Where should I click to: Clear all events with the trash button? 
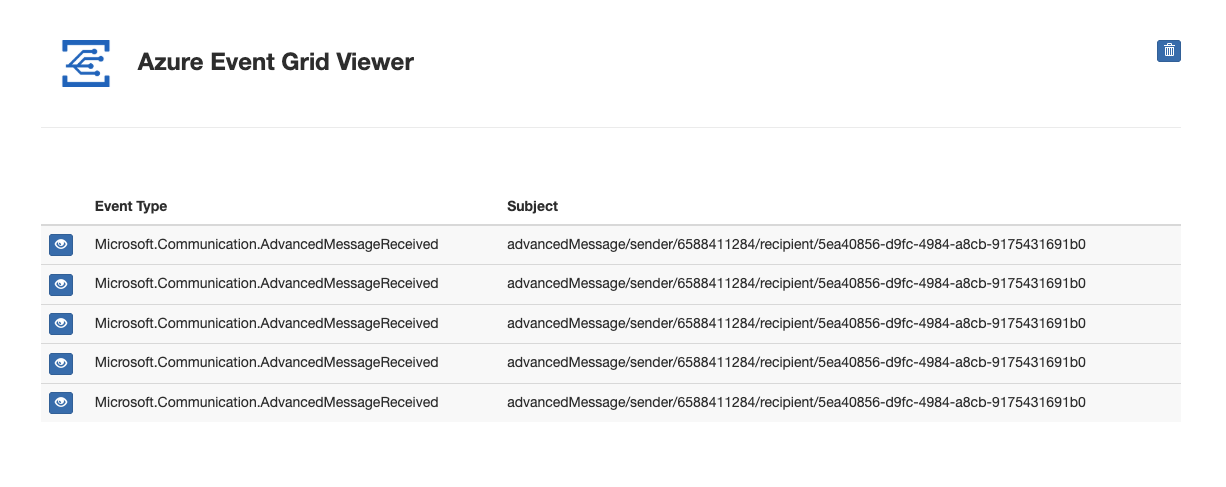coord(1168,51)
